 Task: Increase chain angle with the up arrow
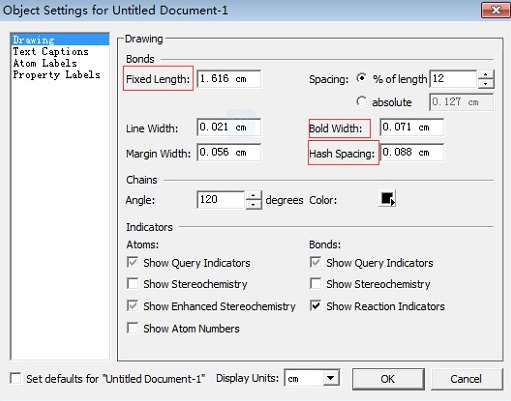(253, 196)
